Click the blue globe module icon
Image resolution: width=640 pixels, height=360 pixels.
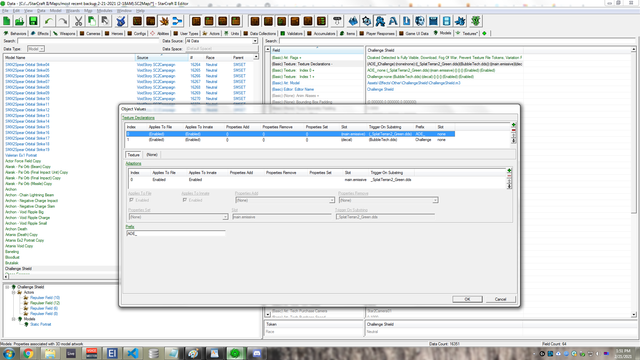[x=420, y=21]
